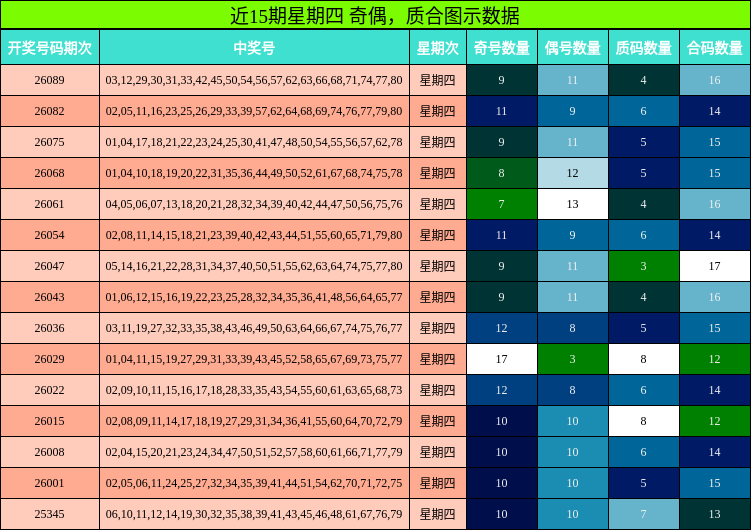Select winning numbers starting 01,04,11,15
Screen dimensions: 751x530
(254, 359)
